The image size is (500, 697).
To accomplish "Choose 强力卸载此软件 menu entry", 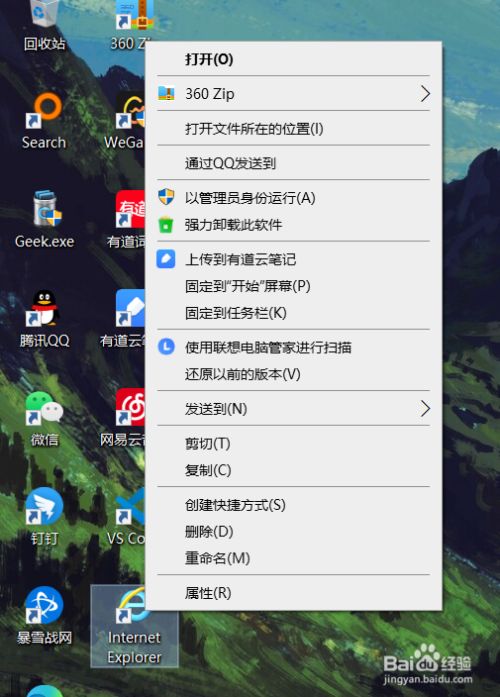I will pos(294,224).
